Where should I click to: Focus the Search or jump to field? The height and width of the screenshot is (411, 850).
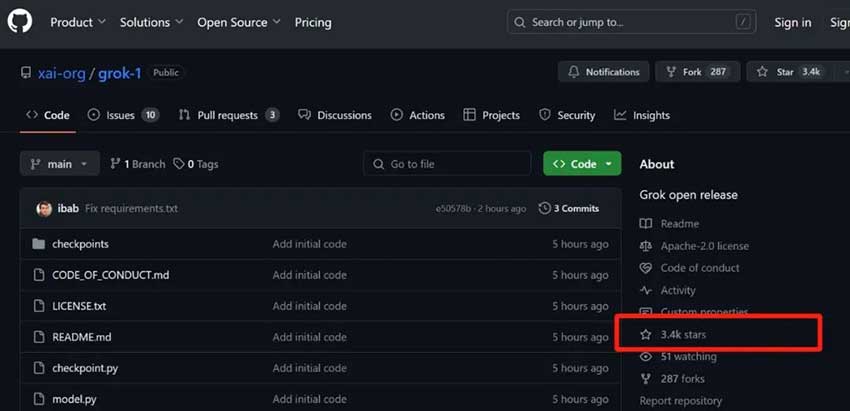coord(632,22)
